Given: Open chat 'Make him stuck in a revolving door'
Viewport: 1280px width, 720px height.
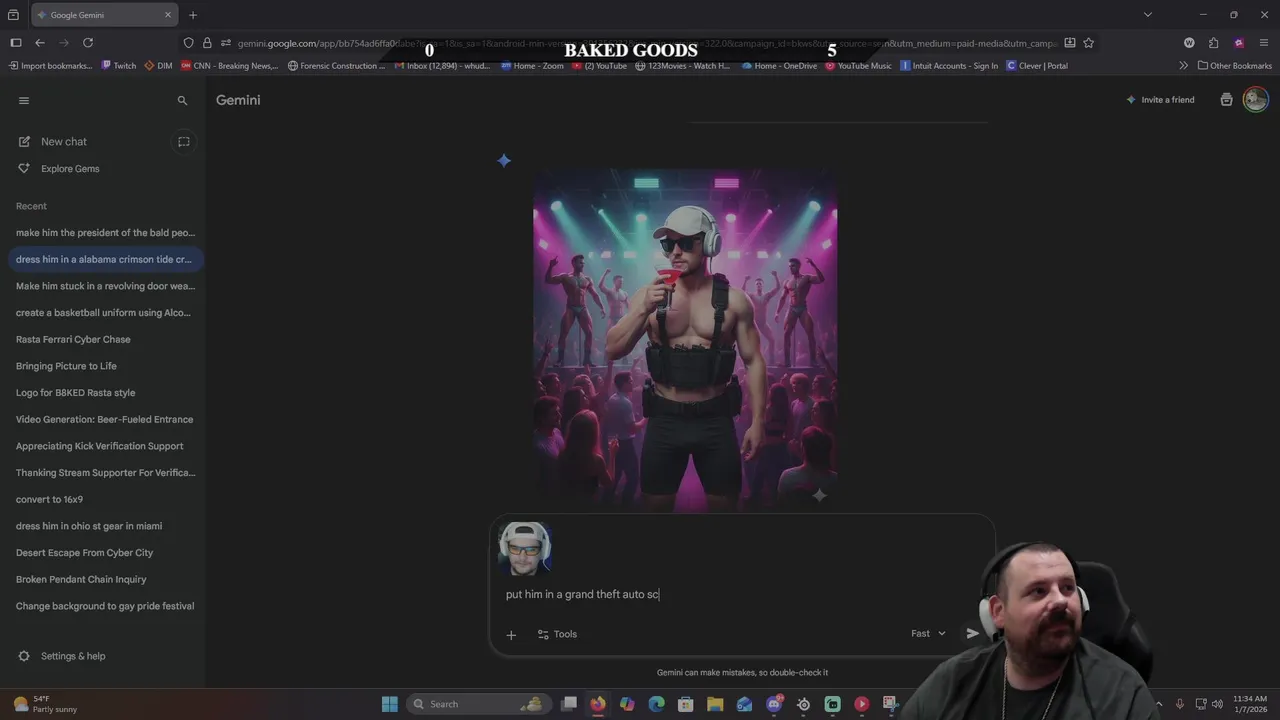Looking at the screenshot, I should [x=105, y=286].
